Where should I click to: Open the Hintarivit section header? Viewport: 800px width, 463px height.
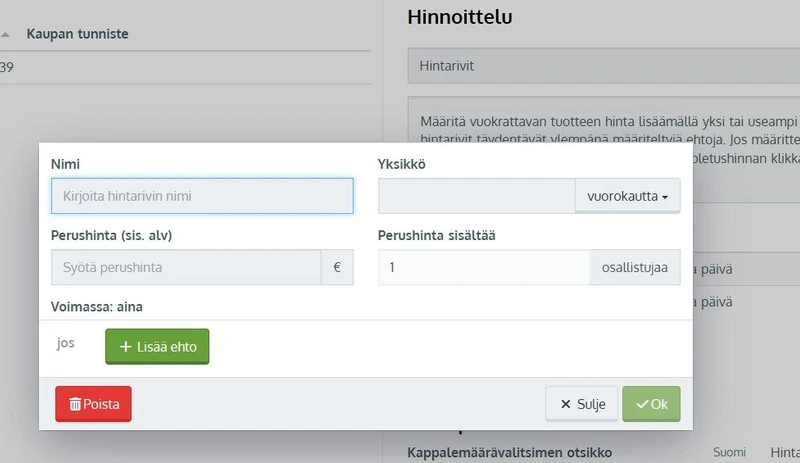click(604, 66)
